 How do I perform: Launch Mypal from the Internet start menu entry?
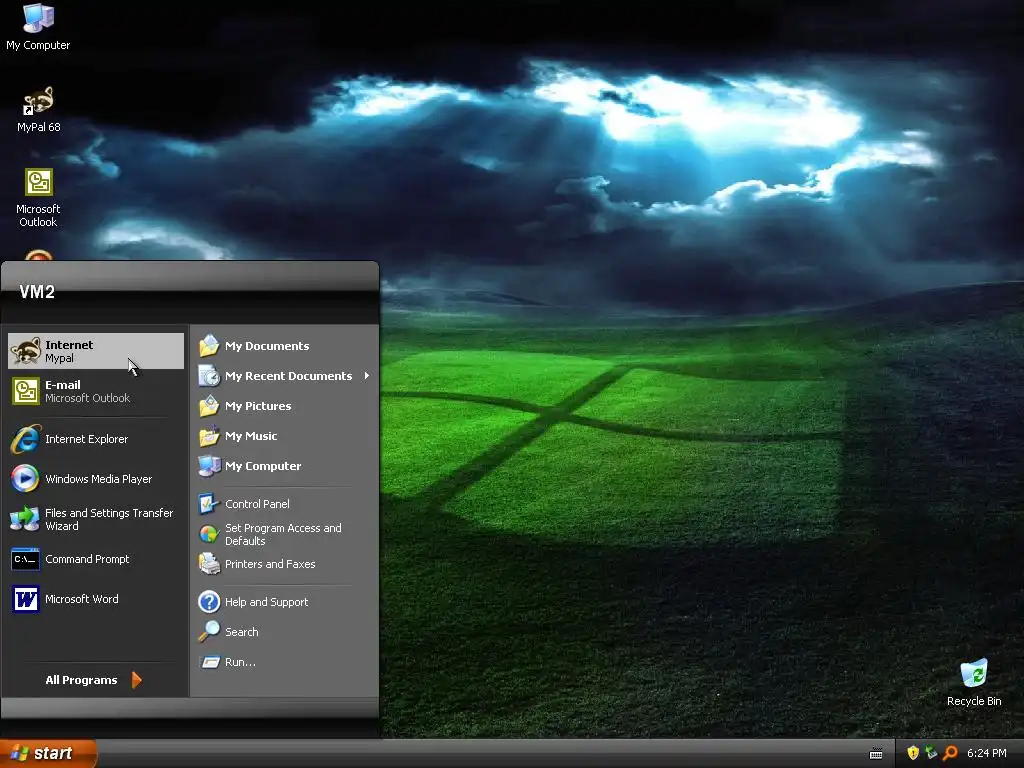tap(96, 351)
